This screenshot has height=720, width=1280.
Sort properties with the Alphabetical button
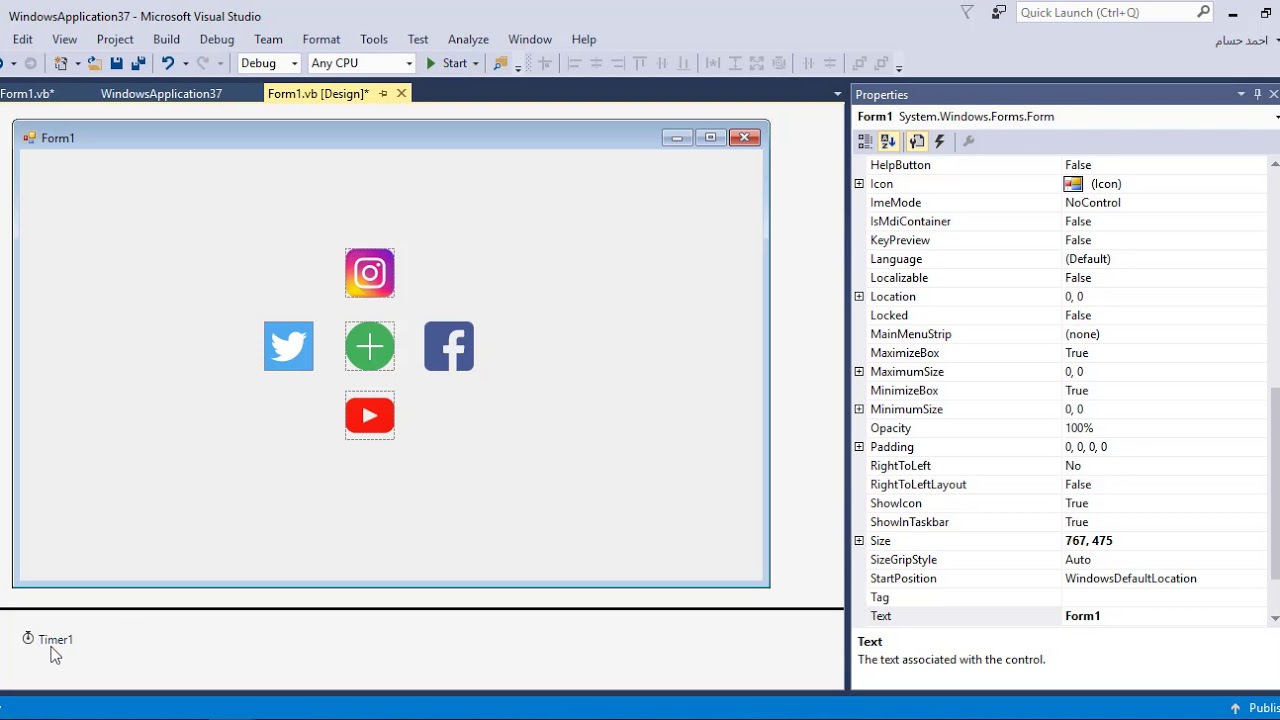click(x=888, y=142)
